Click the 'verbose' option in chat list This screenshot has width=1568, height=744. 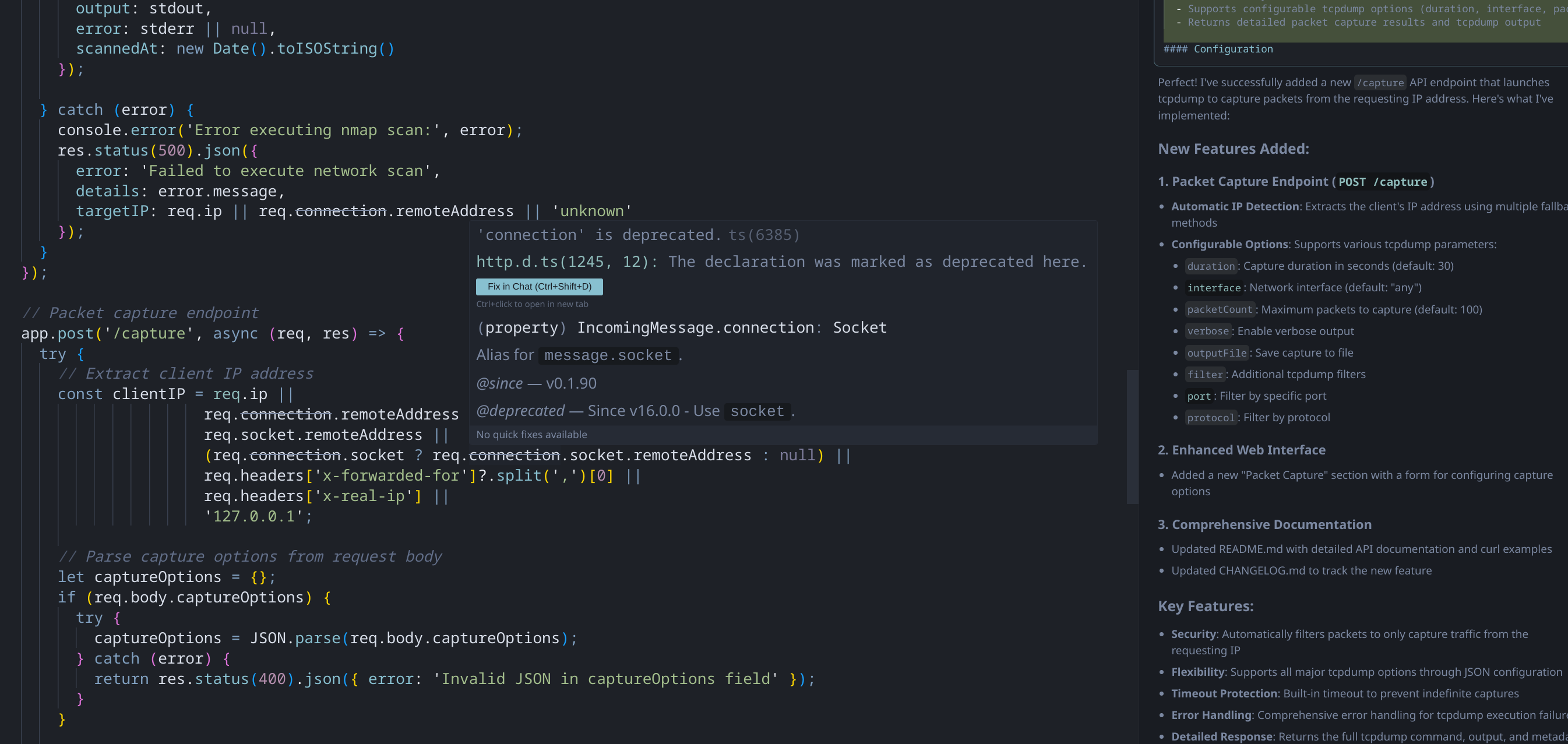pyautogui.click(x=1208, y=331)
